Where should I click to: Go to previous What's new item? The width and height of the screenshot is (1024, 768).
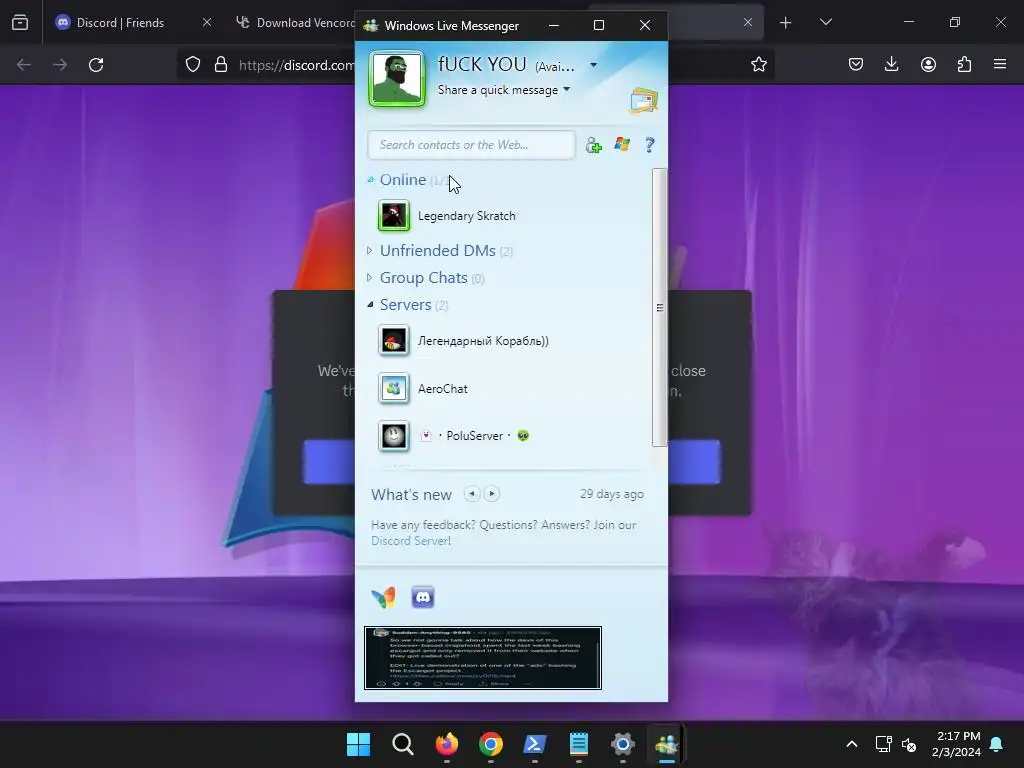(472, 494)
